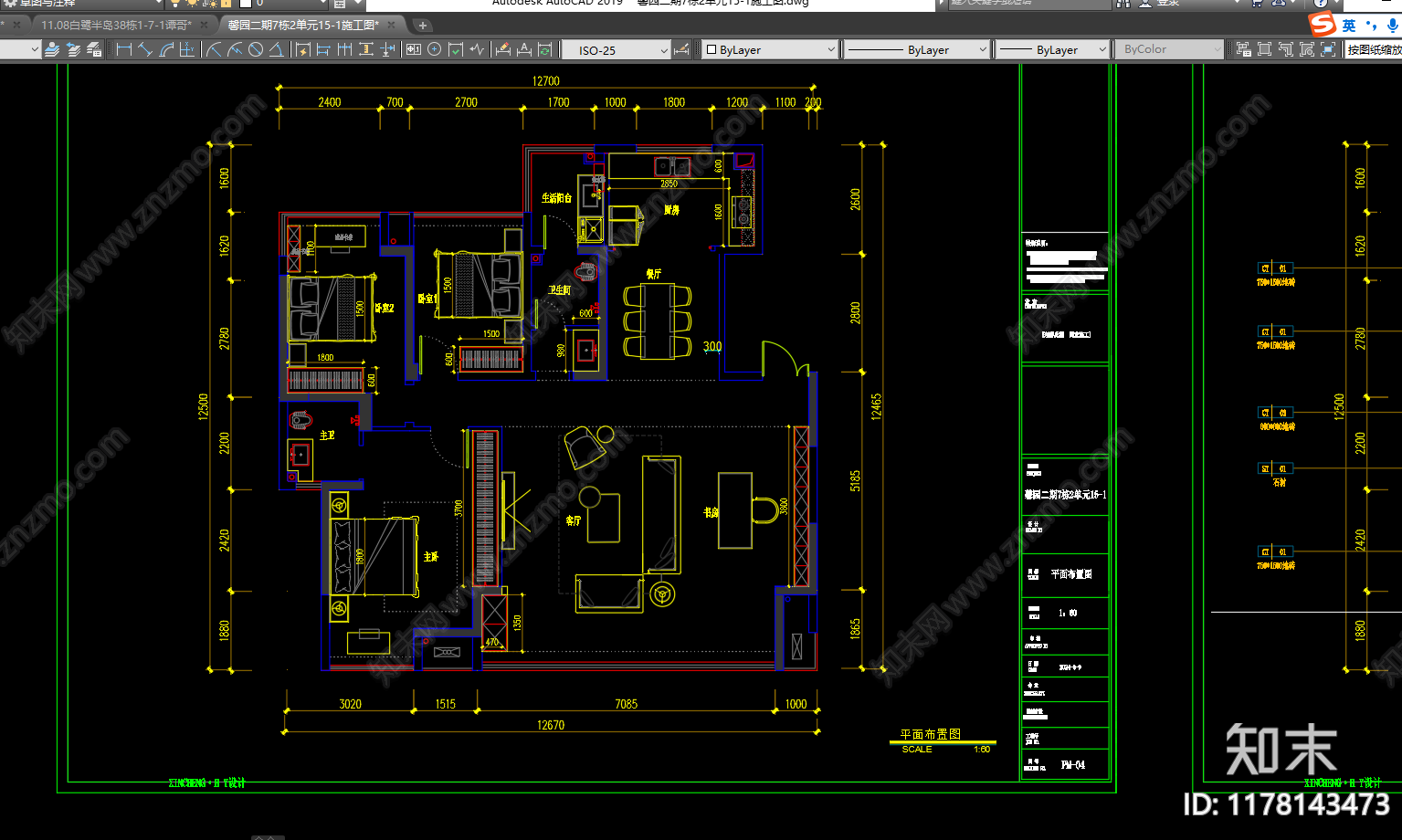Select the PM-04 sheet number text

[x=1072, y=765]
